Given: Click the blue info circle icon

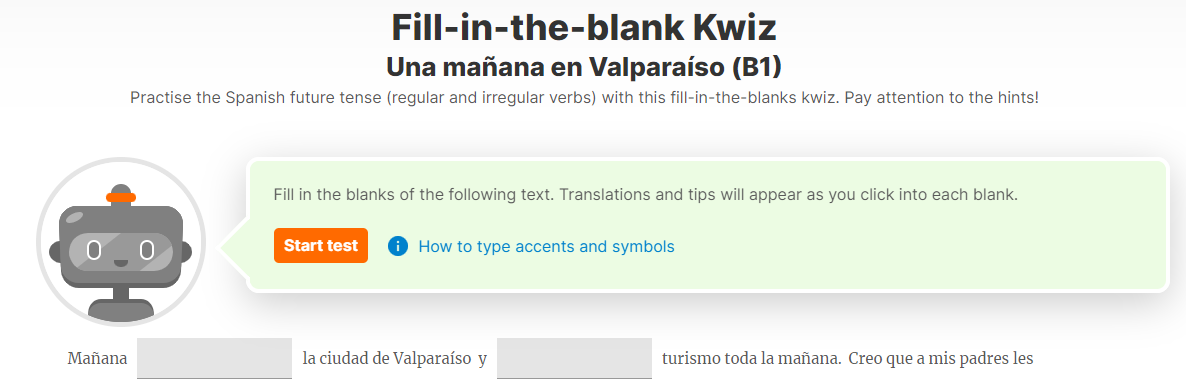Looking at the screenshot, I should [398, 246].
